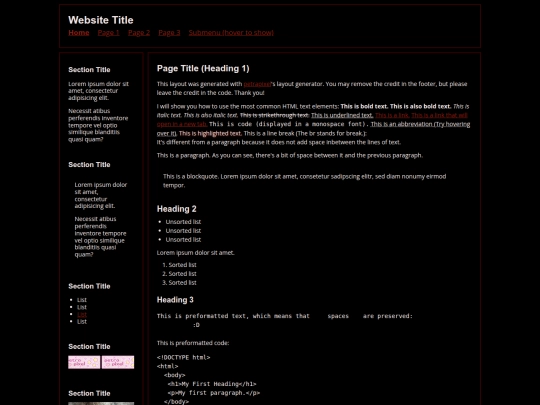
Task: Click the paragraph about space between paragraphs
Action: pos(290,156)
